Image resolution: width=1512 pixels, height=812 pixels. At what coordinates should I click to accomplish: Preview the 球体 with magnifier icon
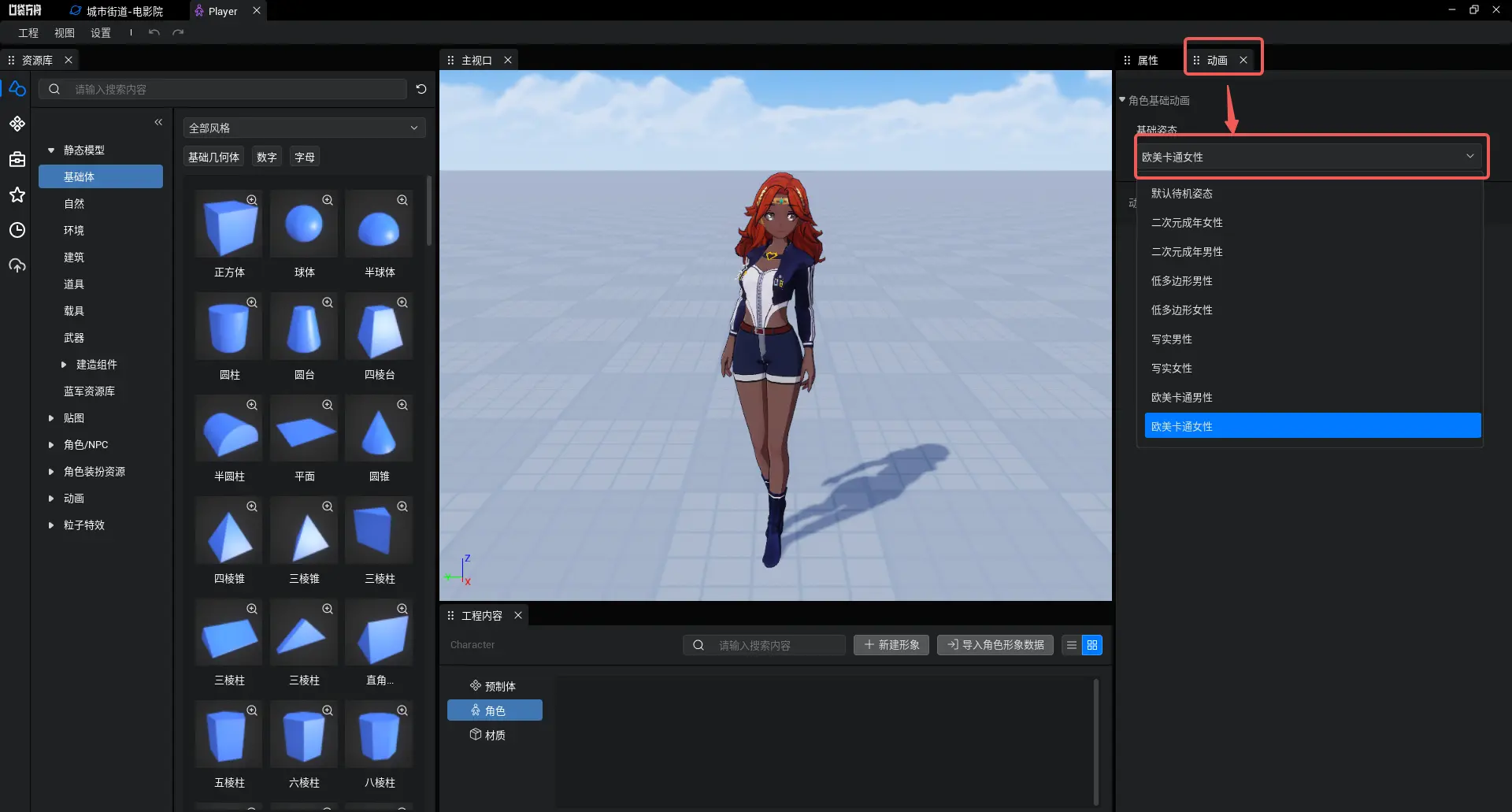(x=328, y=200)
